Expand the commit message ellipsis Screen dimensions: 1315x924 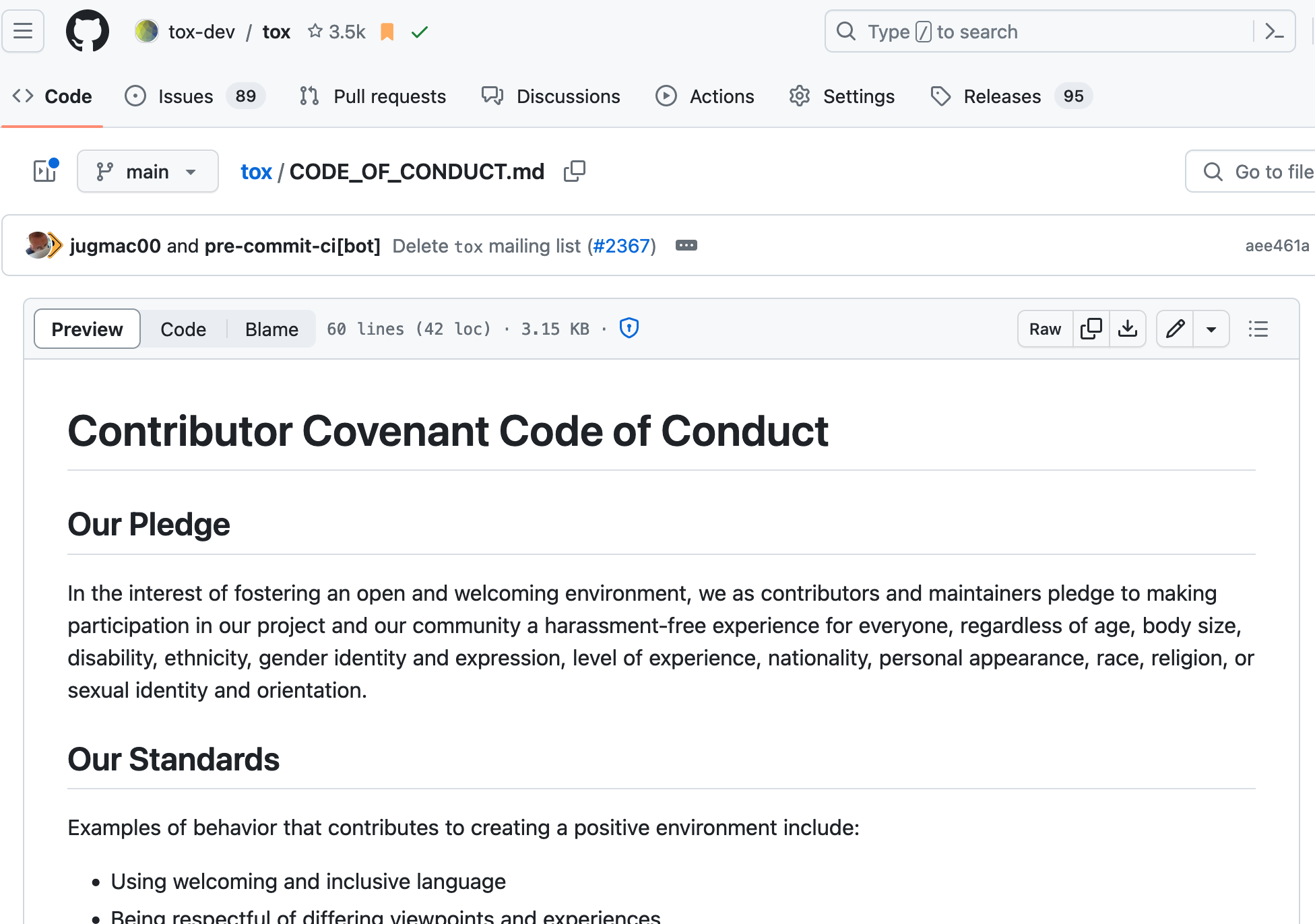[x=686, y=245]
